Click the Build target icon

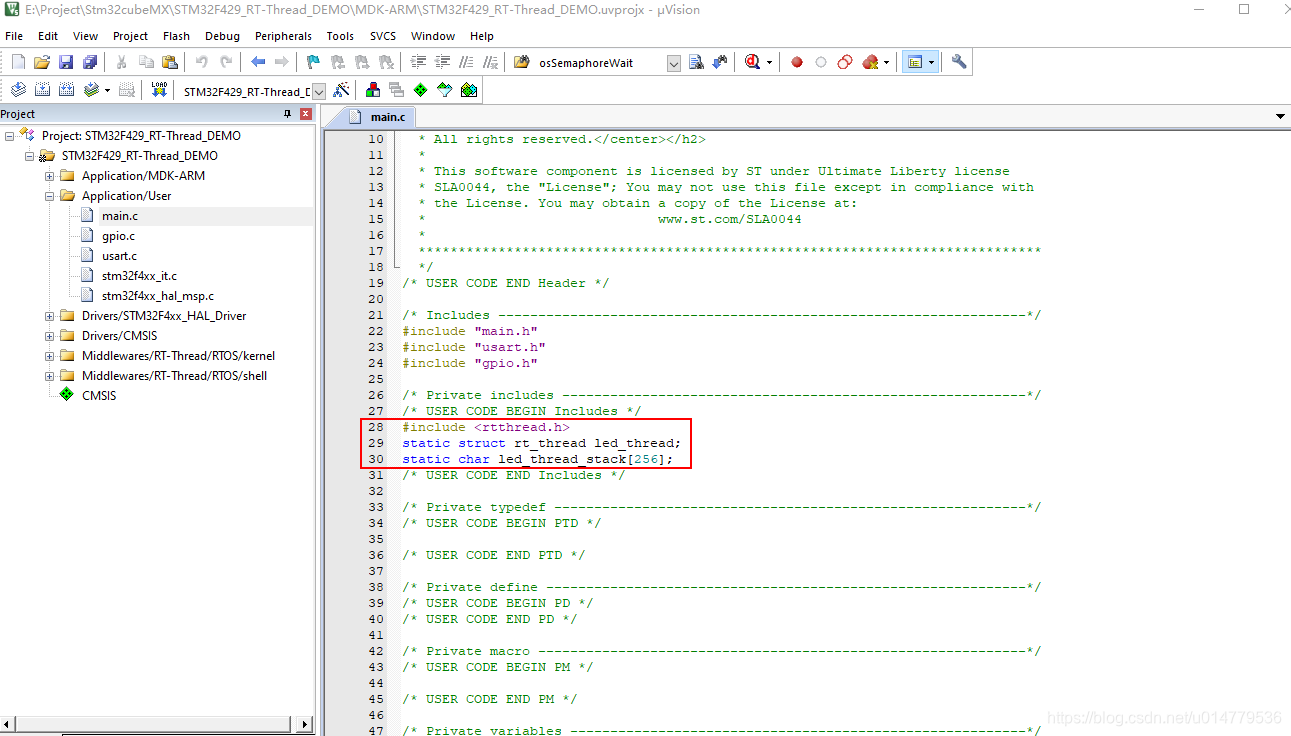(42, 90)
